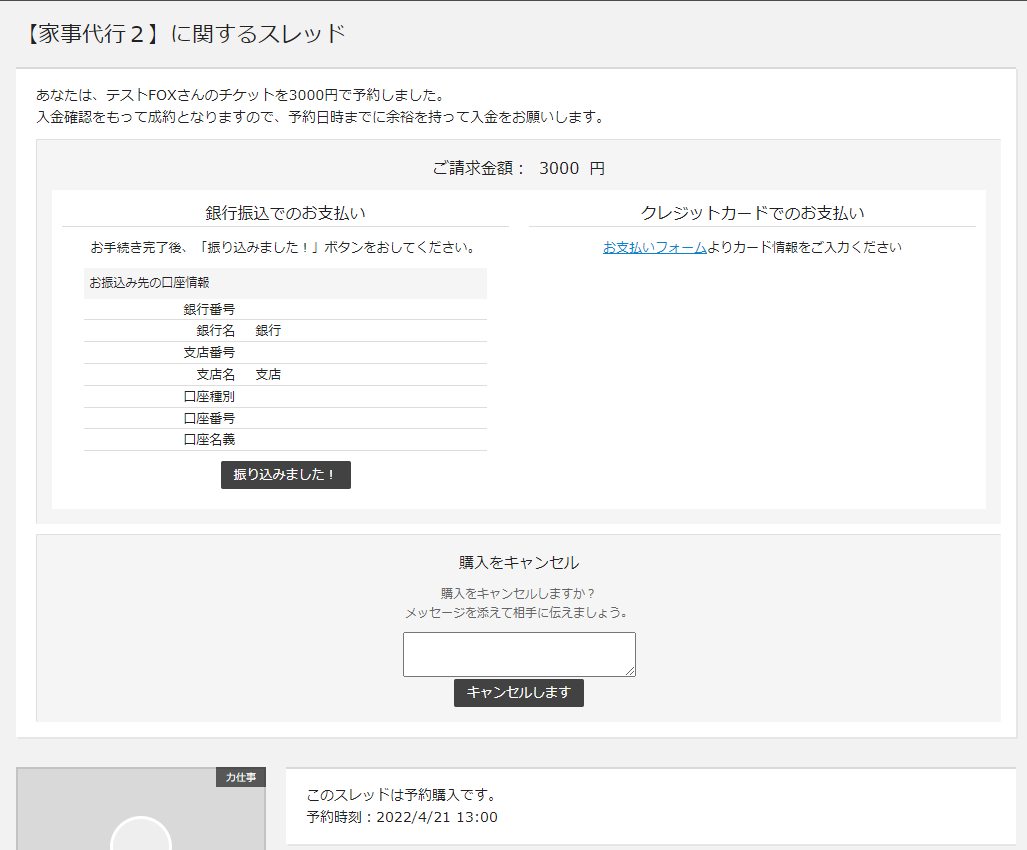1027x850 pixels.
Task: Select the 口座名義 row label
Action: point(209,440)
